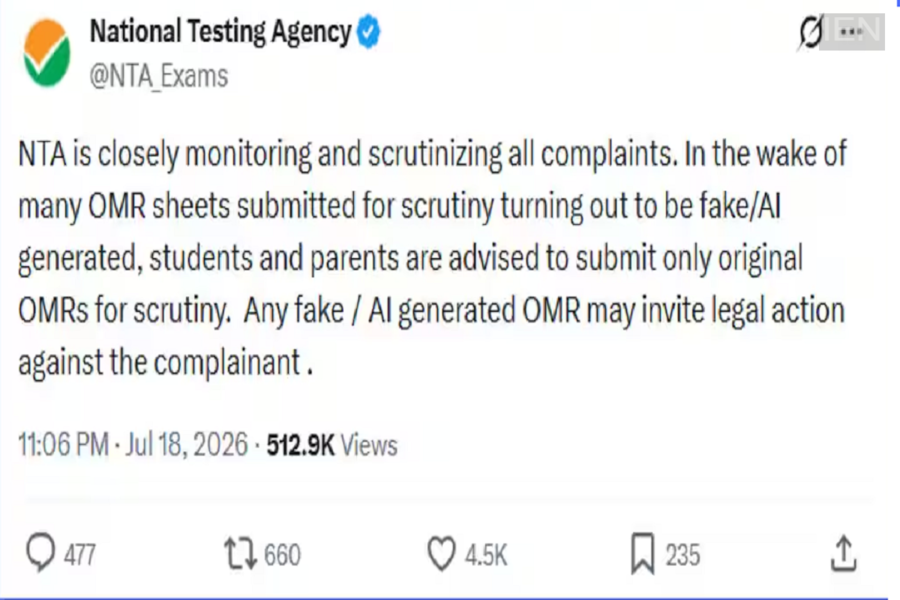Open the three-dot more options menu
The height and width of the screenshot is (600, 900).
tap(851, 32)
